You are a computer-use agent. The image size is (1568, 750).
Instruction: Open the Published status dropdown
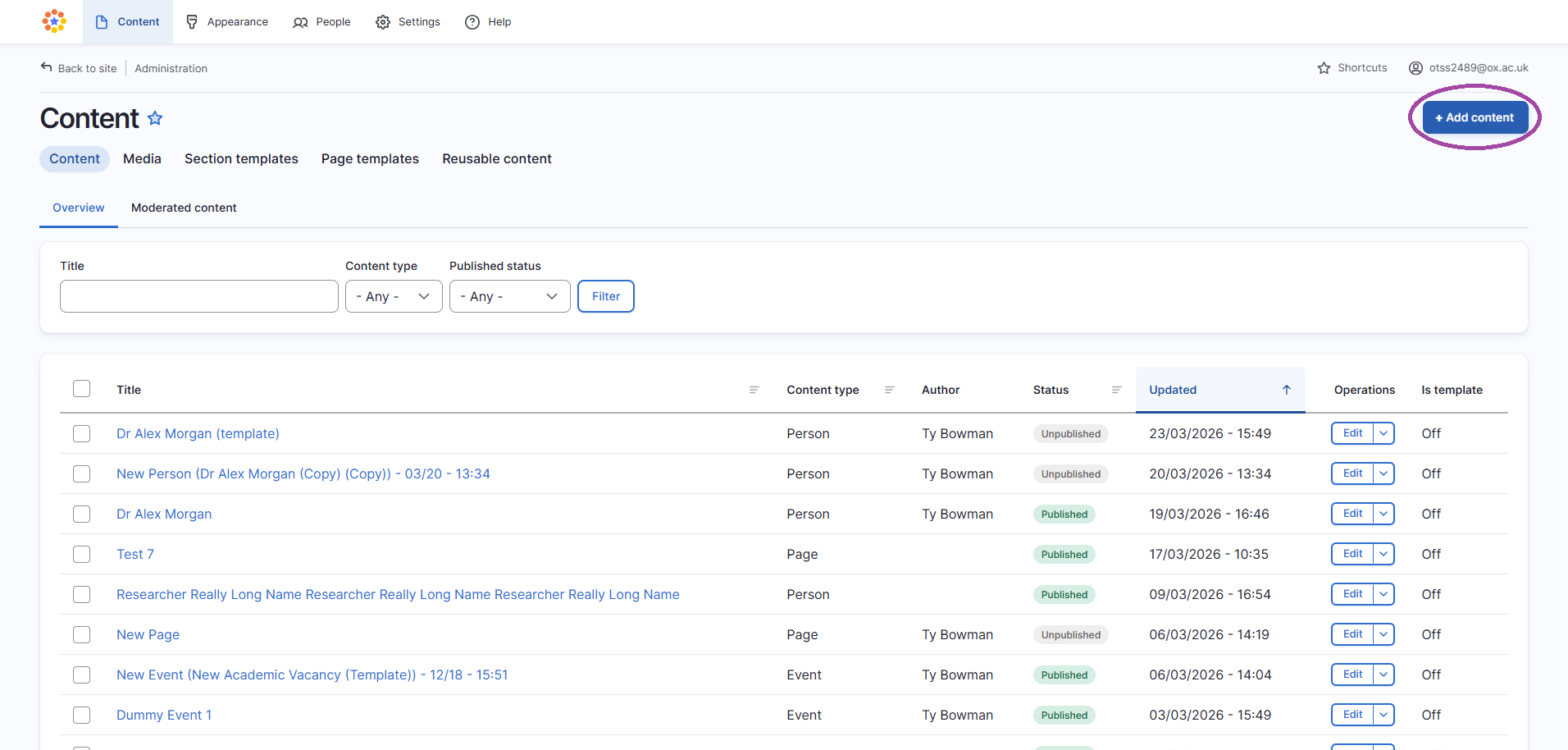point(509,296)
